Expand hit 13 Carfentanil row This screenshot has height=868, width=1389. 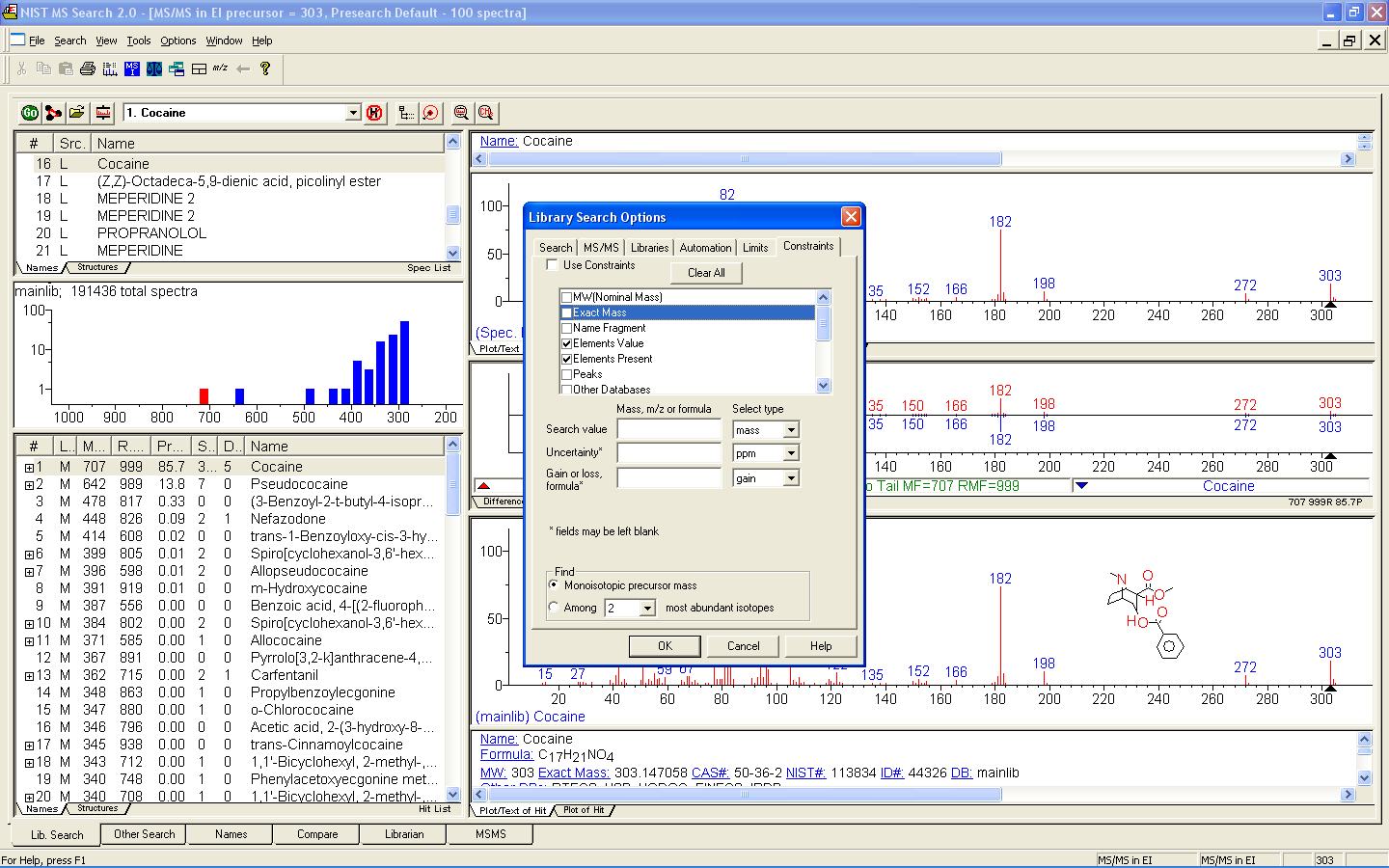(x=29, y=675)
